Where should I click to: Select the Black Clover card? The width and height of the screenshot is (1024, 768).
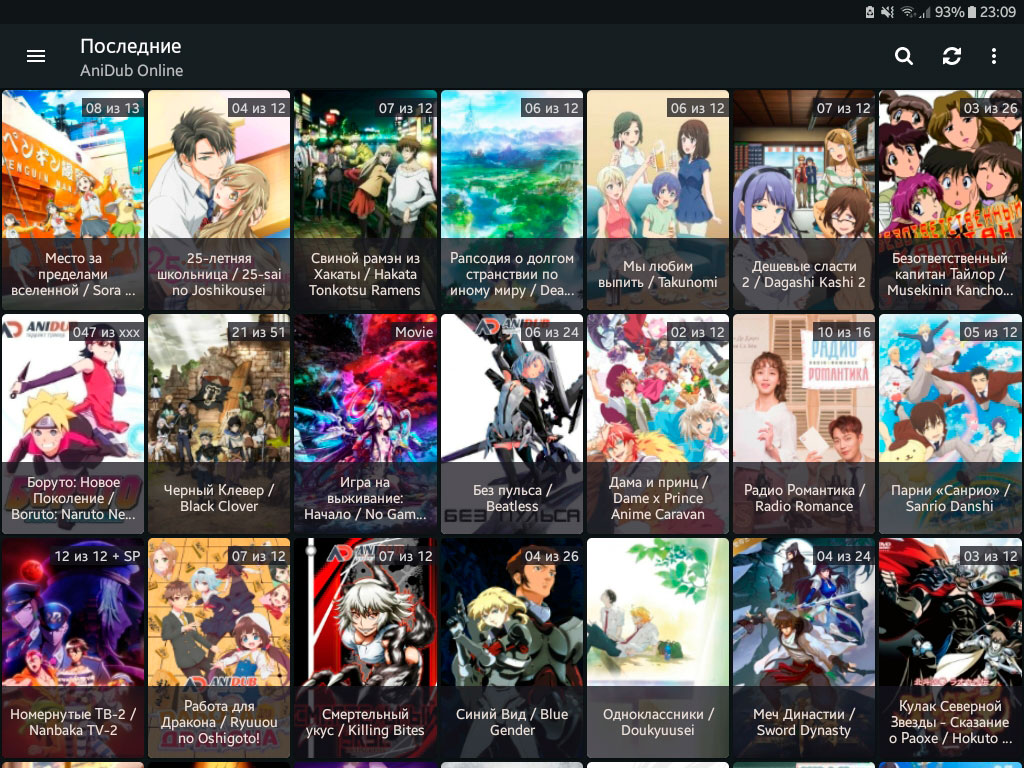tap(219, 424)
